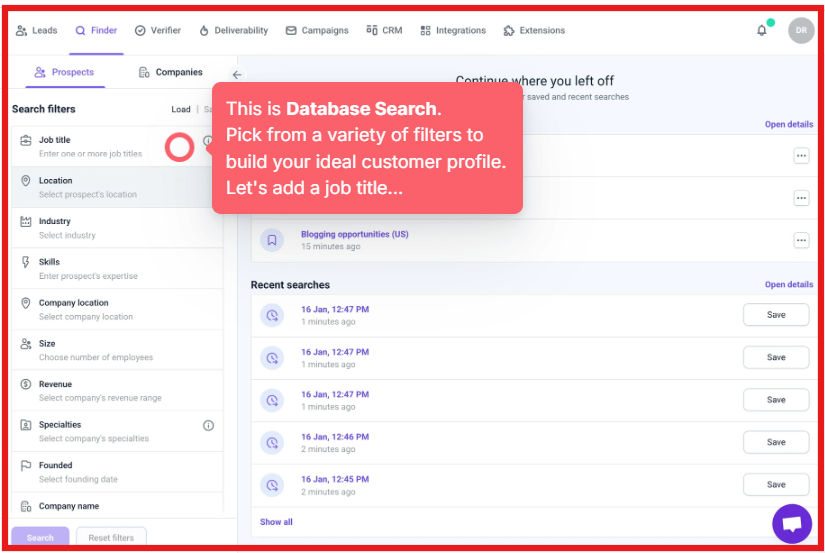Click bookmark icon for Blogging opportunities (US)
Screen dimensions: 825x553
coord(272,240)
